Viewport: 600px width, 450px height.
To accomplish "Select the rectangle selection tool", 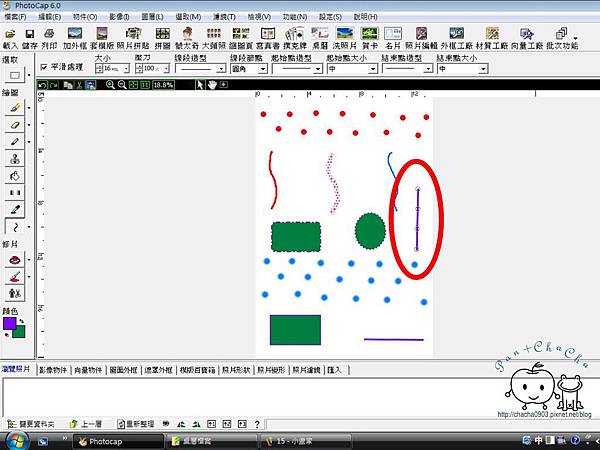I will pyautogui.click(x=15, y=75).
